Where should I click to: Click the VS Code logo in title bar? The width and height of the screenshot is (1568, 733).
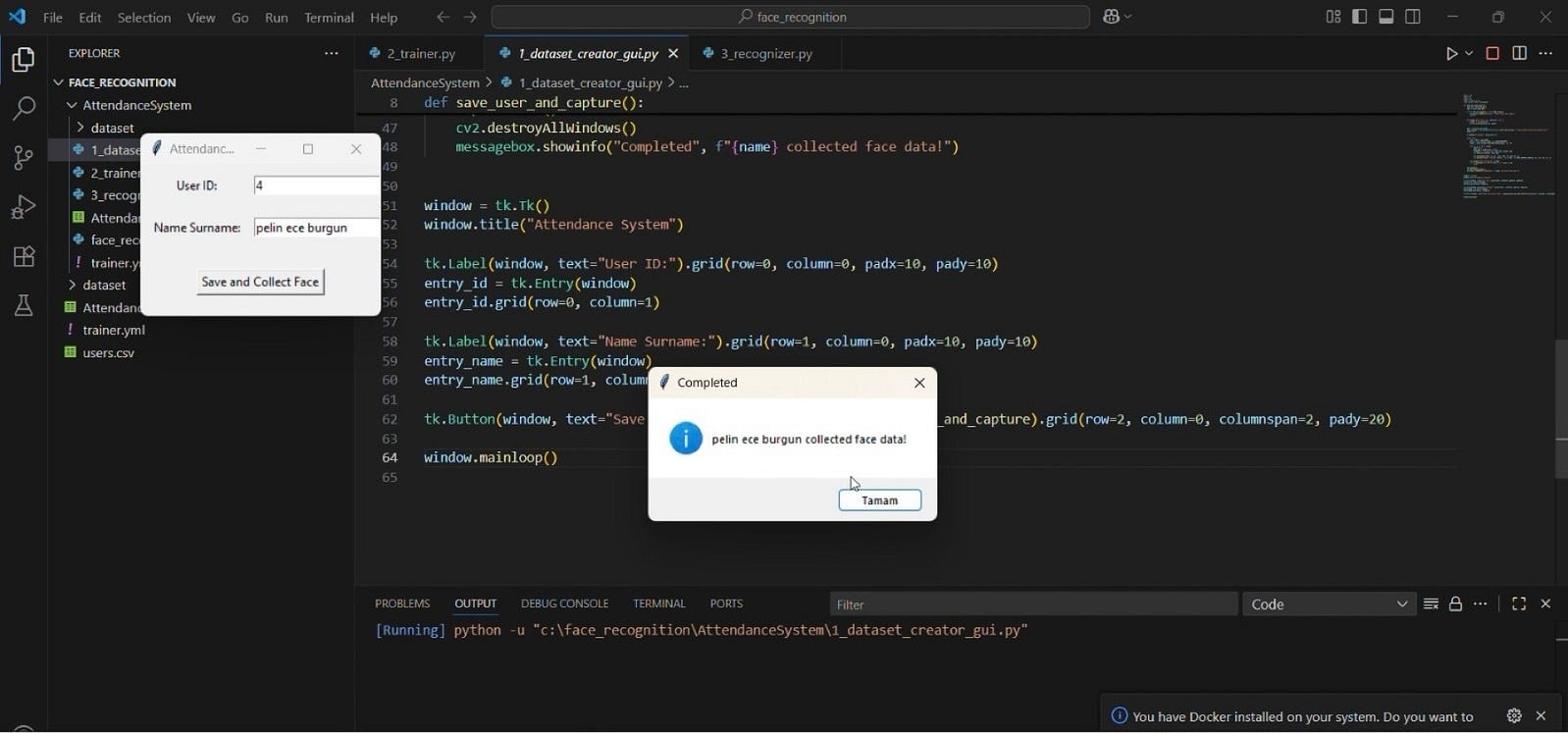click(17, 17)
